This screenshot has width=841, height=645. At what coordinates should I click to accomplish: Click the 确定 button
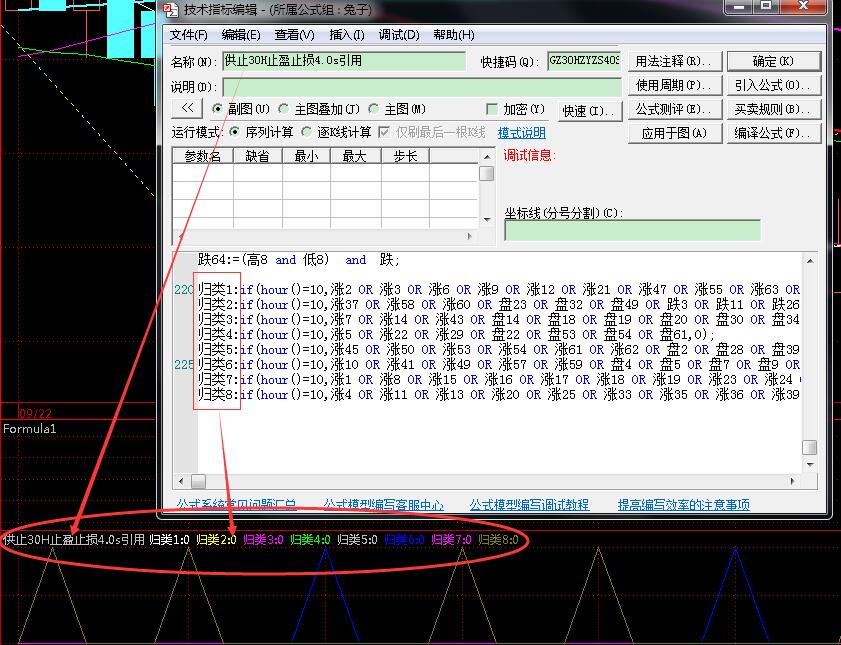tap(773, 62)
